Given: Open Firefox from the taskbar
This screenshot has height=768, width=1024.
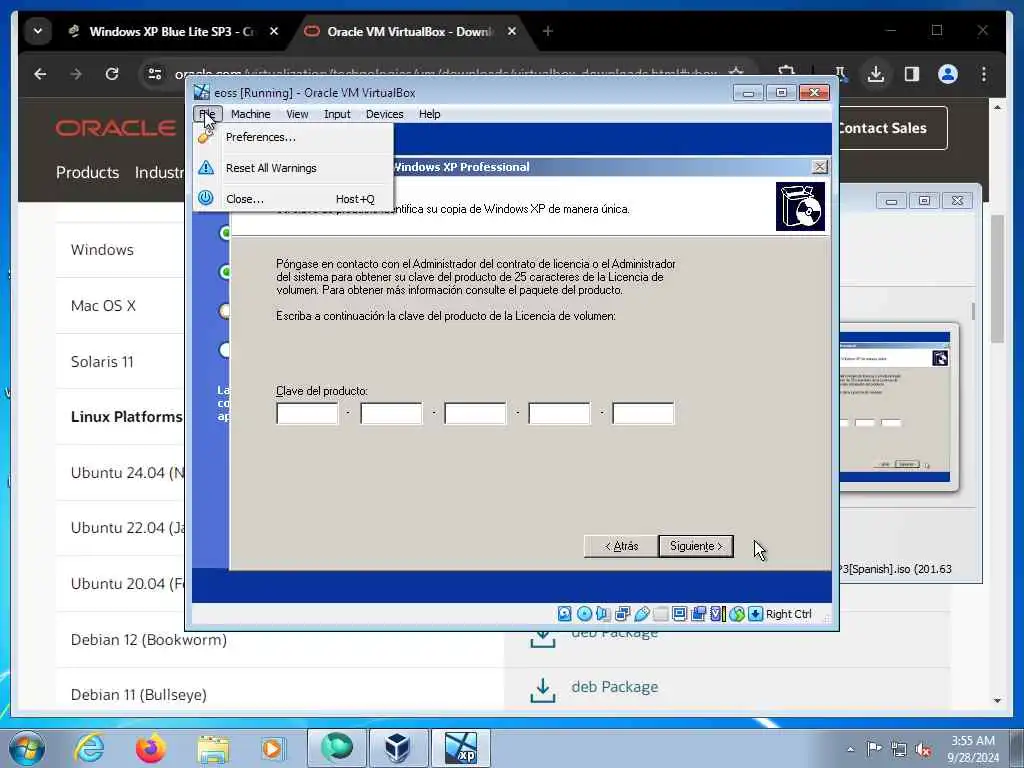Looking at the screenshot, I should [150, 748].
